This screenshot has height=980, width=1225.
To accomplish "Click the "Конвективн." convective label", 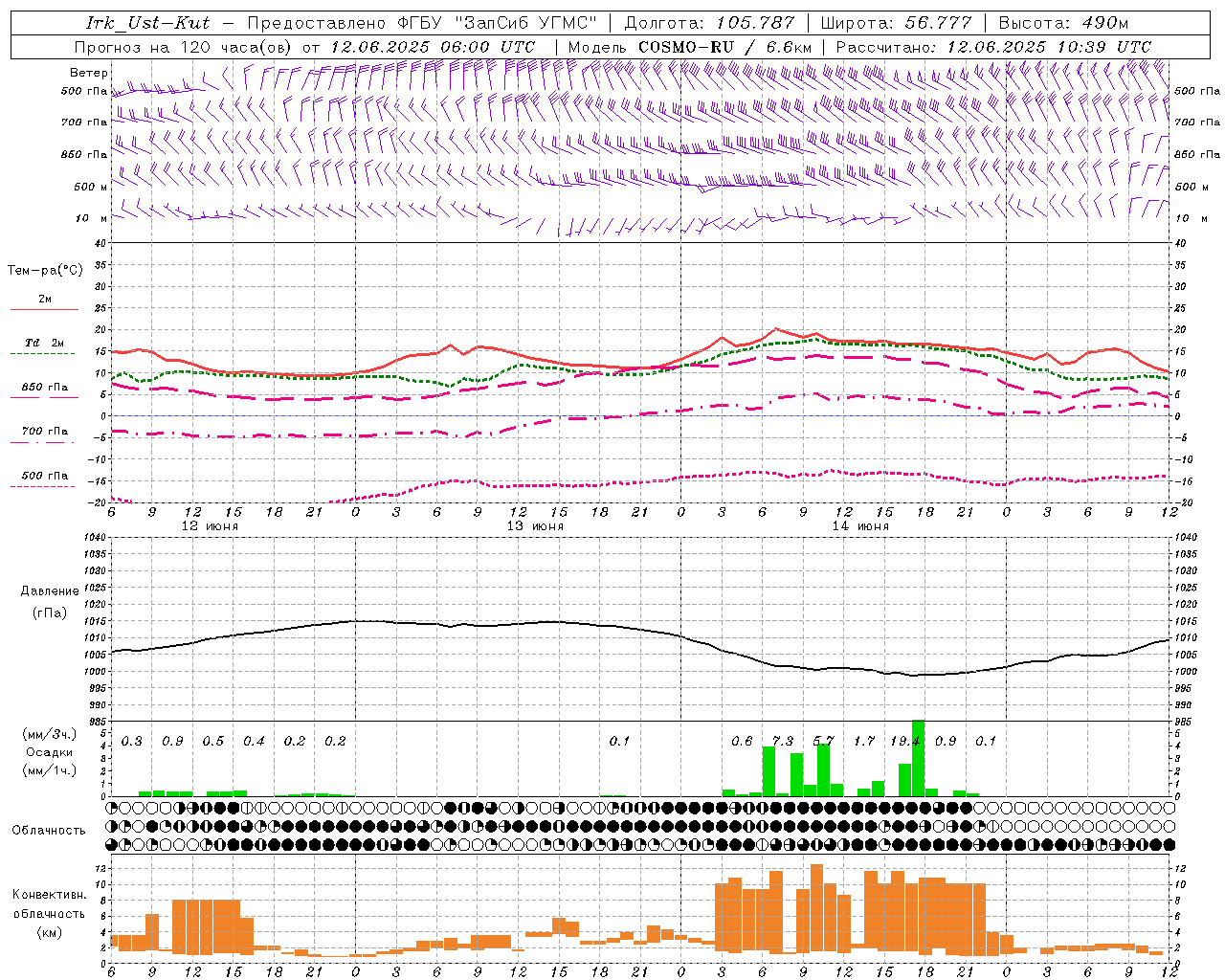I will [x=49, y=895].
